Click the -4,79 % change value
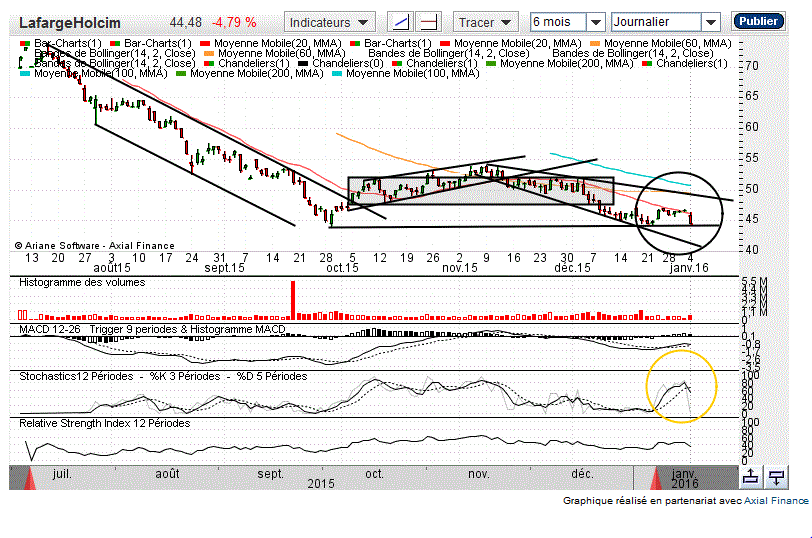812x538 pixels. [234, 23]
